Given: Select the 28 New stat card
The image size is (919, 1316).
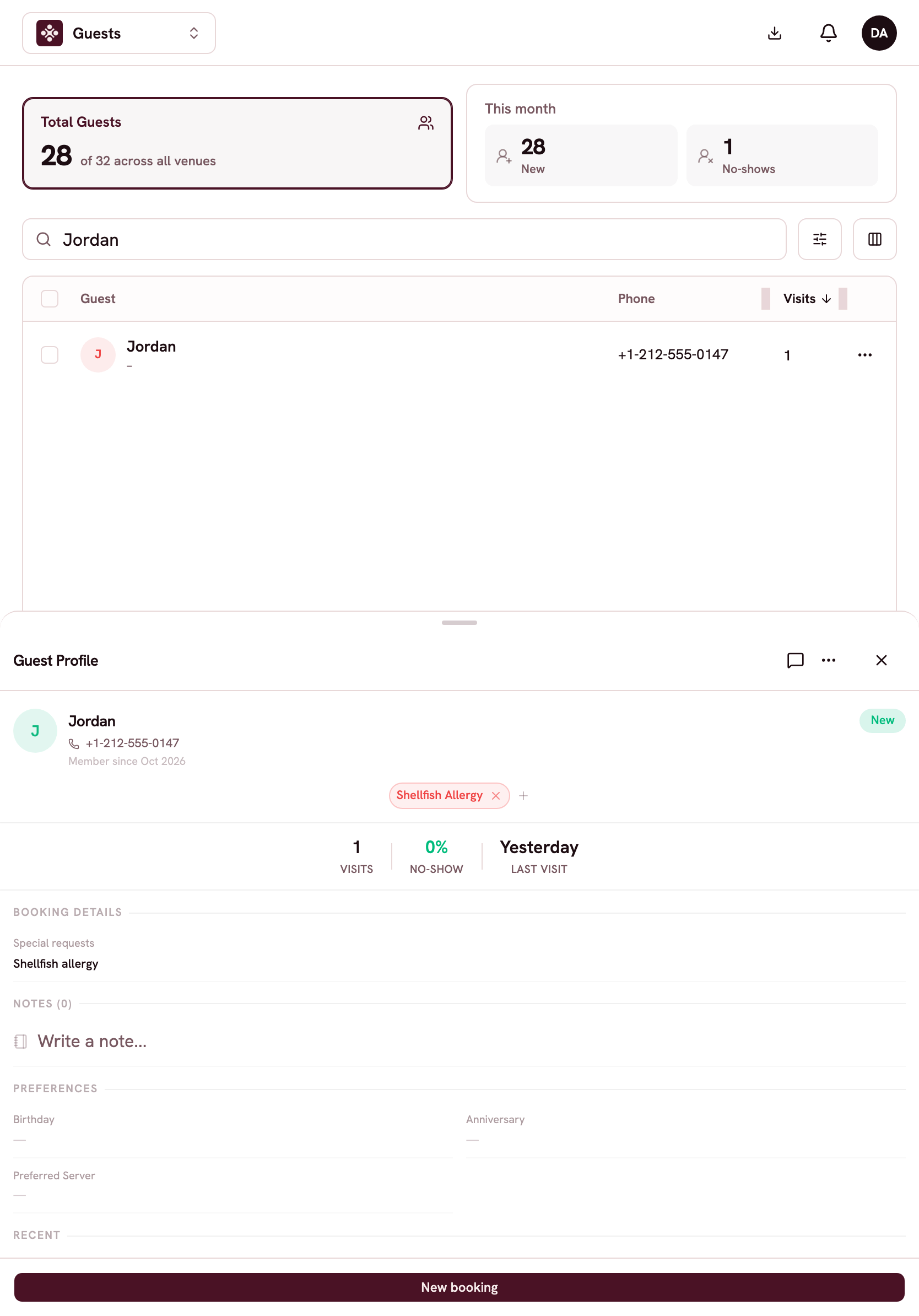Looking at the screenshot, I should 580,155.
